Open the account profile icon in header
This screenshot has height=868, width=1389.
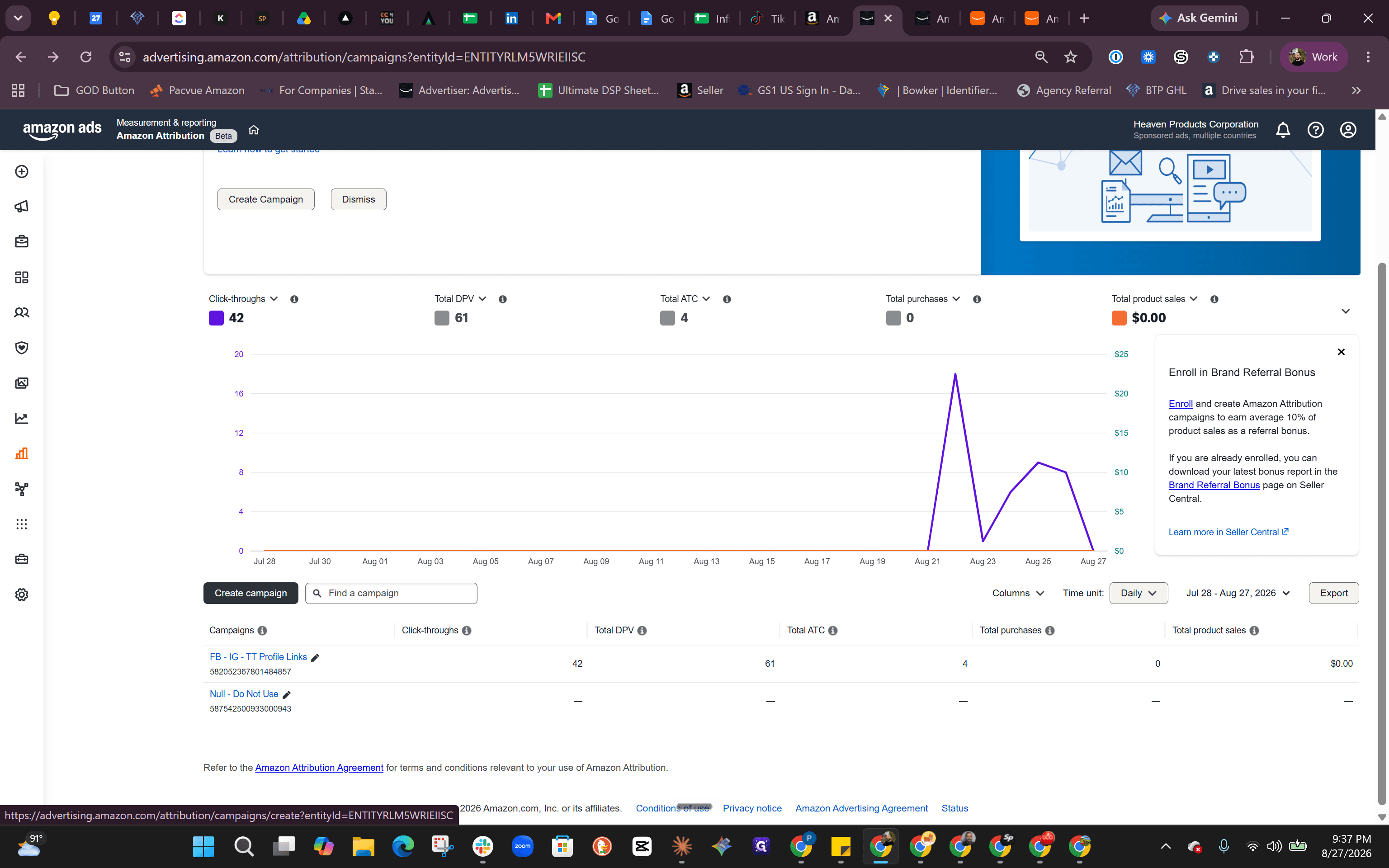point(1348,130)
